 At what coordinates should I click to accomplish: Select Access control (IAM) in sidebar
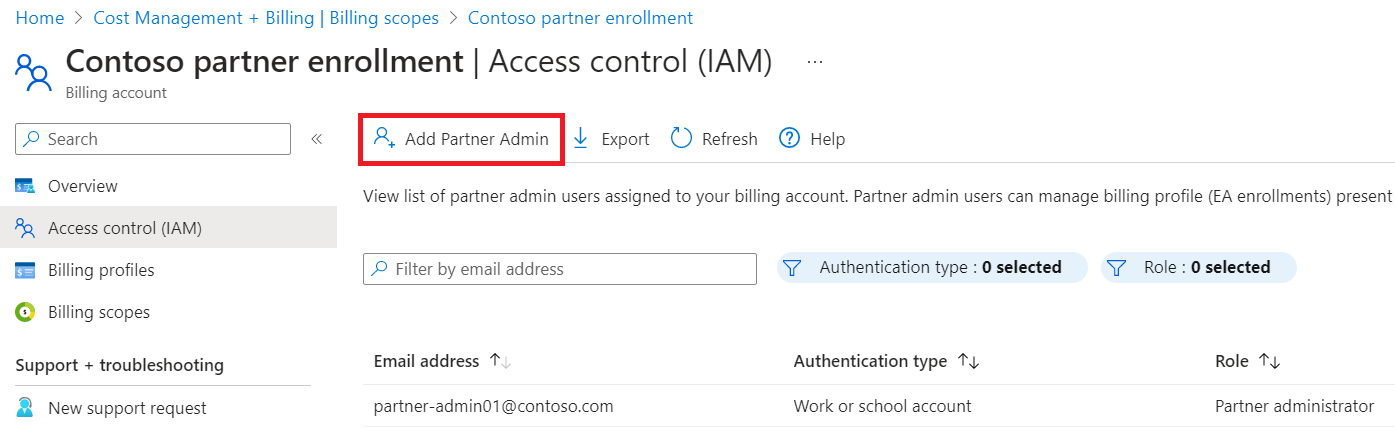point(125,228)
